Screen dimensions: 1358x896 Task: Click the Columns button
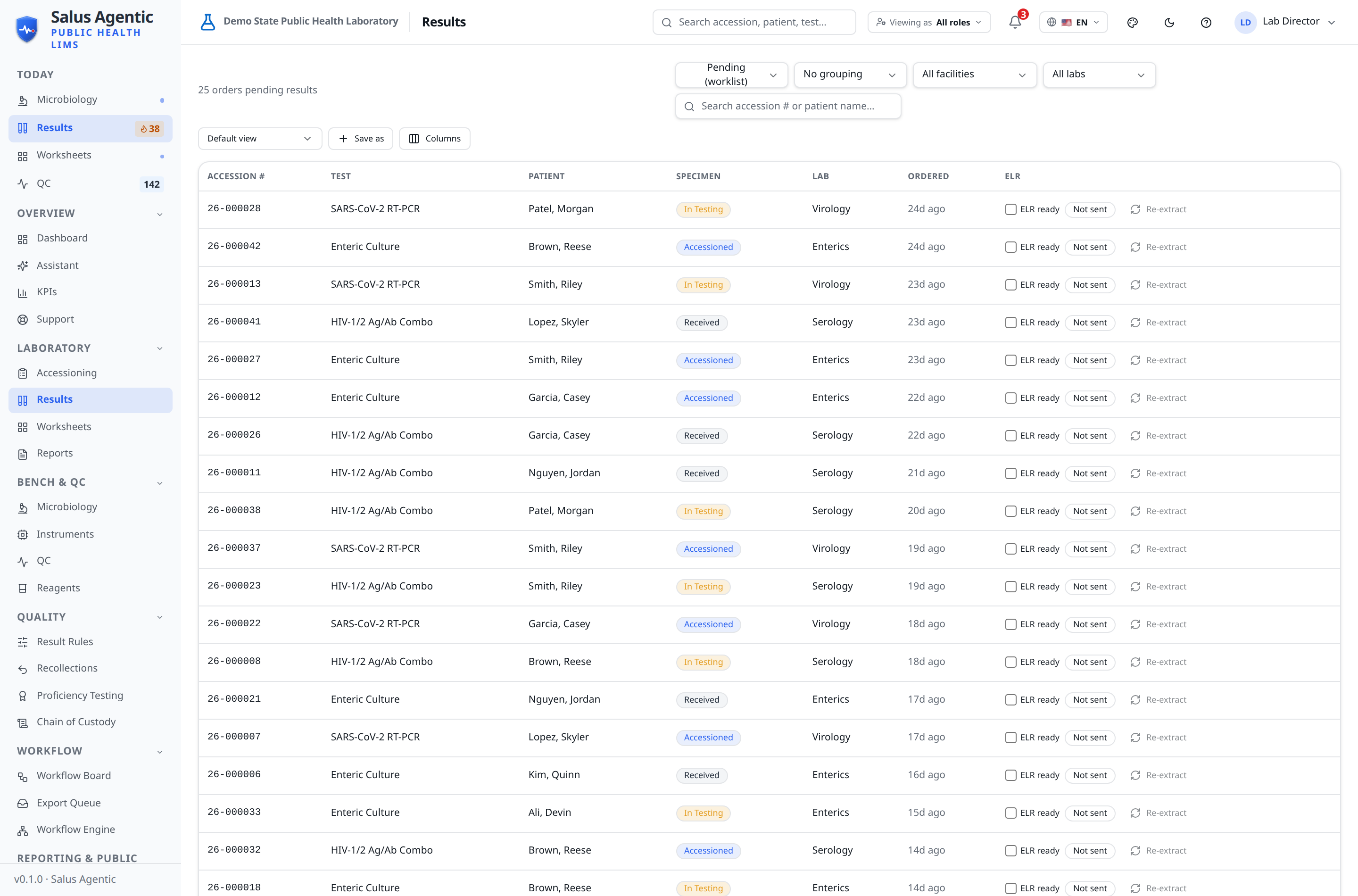[434, 138]
